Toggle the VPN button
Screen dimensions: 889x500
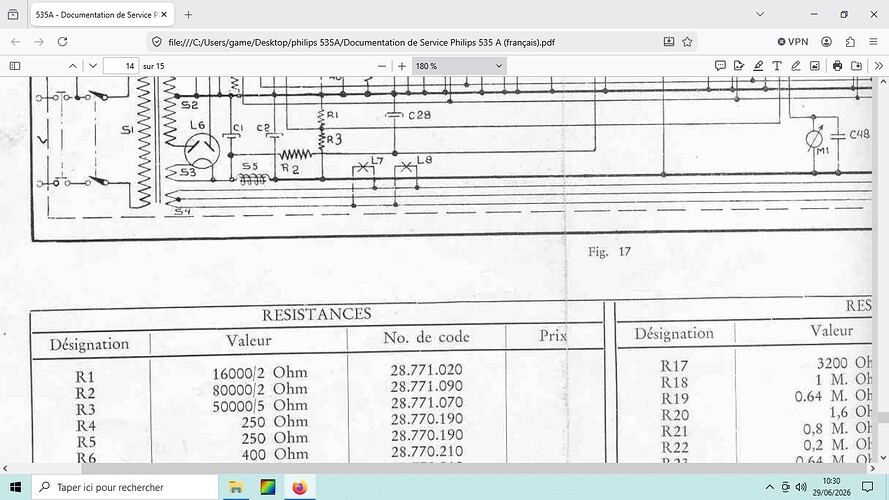[x=793, y=42]
